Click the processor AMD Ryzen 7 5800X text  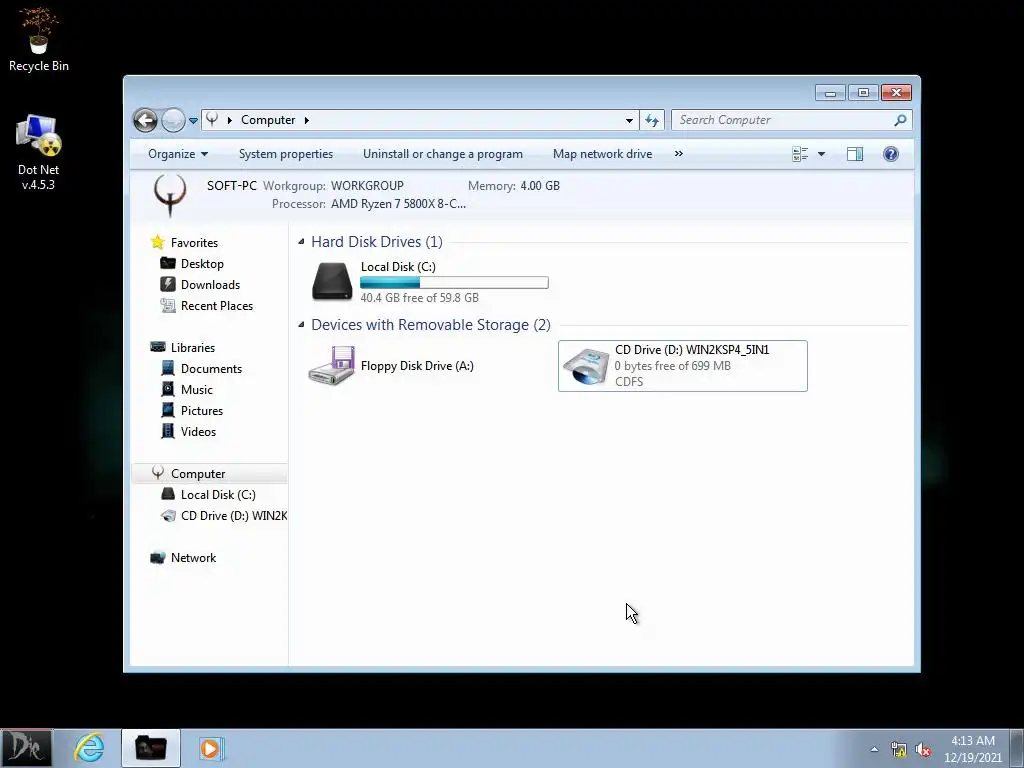pos(398,204)
